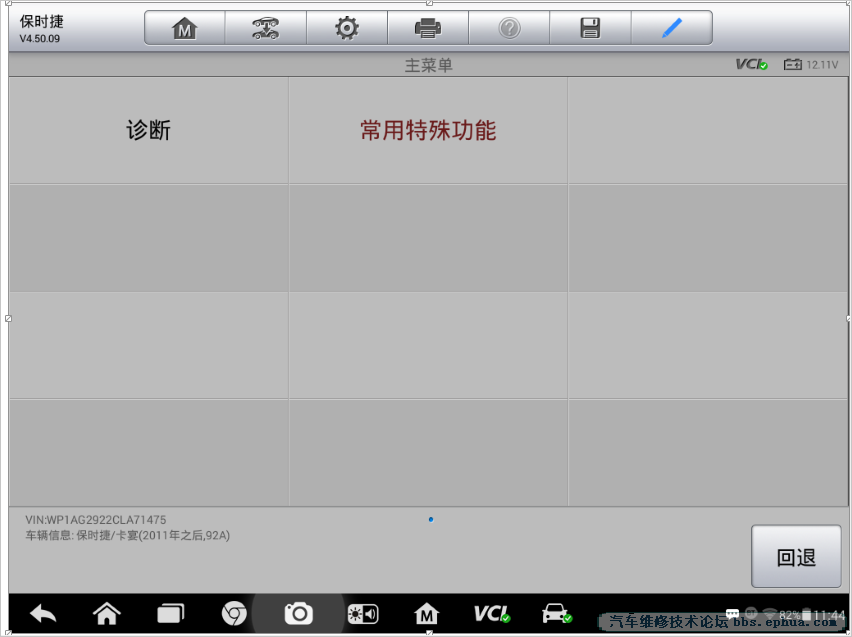The image size is (852, 637).
Task: Go to the MaxiSys home menu icon
Action: (x=185, y=28)
